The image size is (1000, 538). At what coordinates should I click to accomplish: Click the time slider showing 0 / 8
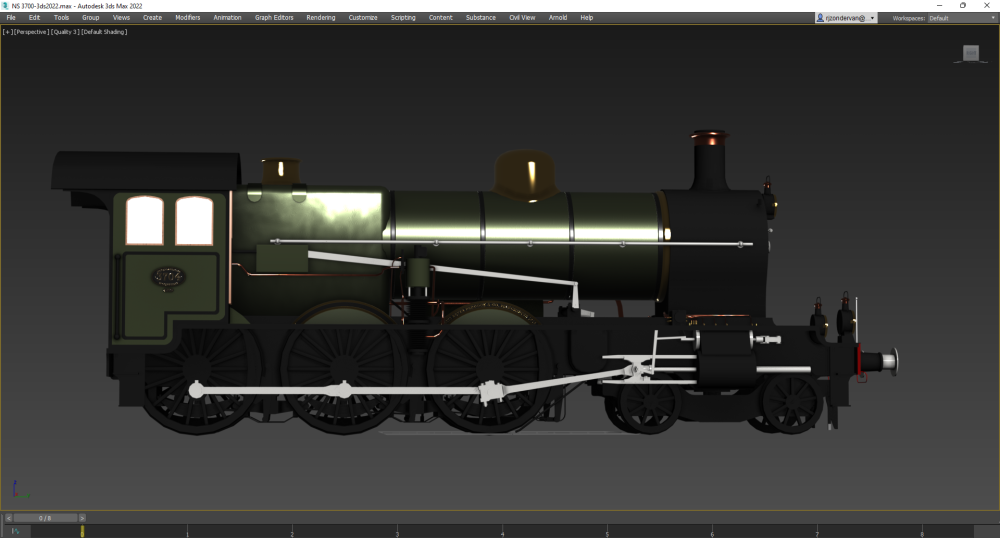tap(45, 518)
